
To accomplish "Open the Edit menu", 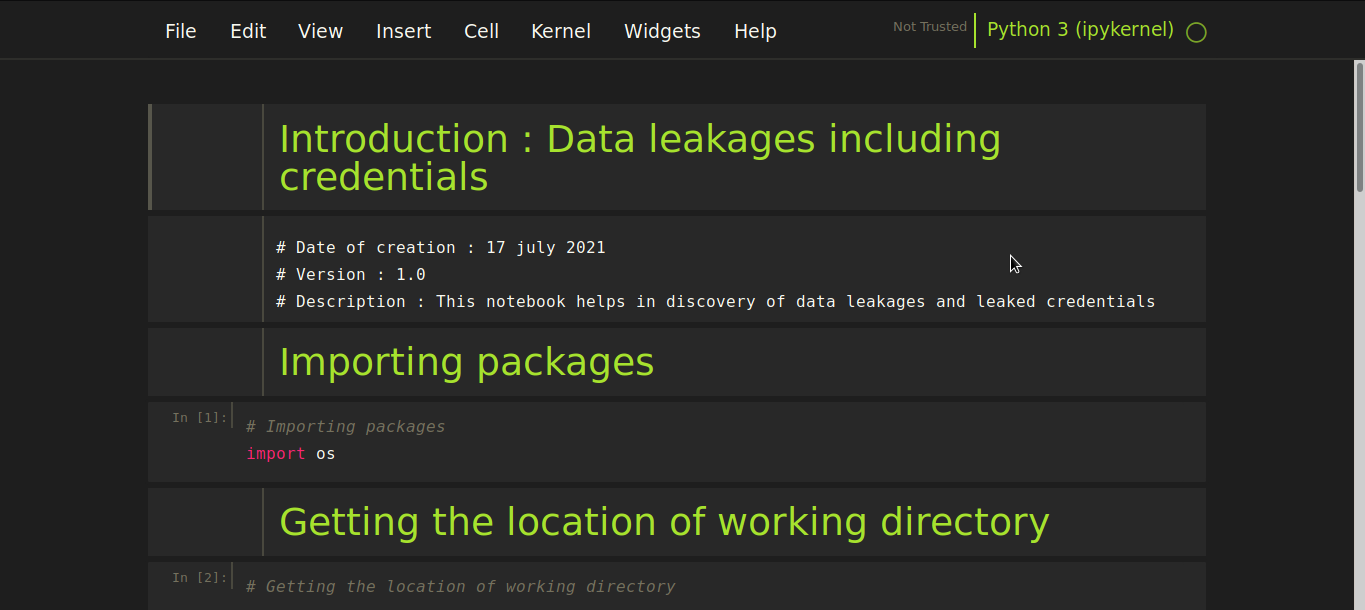I will coord(248,31).
